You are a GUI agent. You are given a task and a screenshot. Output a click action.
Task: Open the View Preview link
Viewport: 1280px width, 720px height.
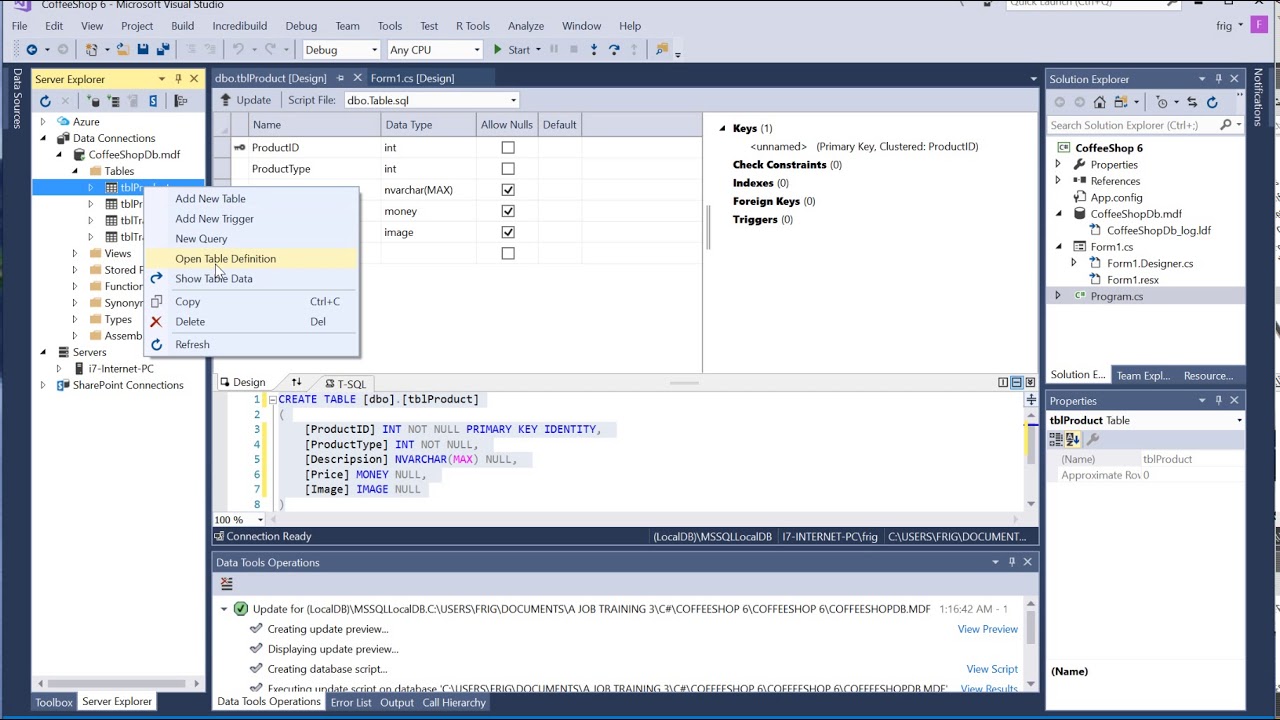[x=987, y=629]
